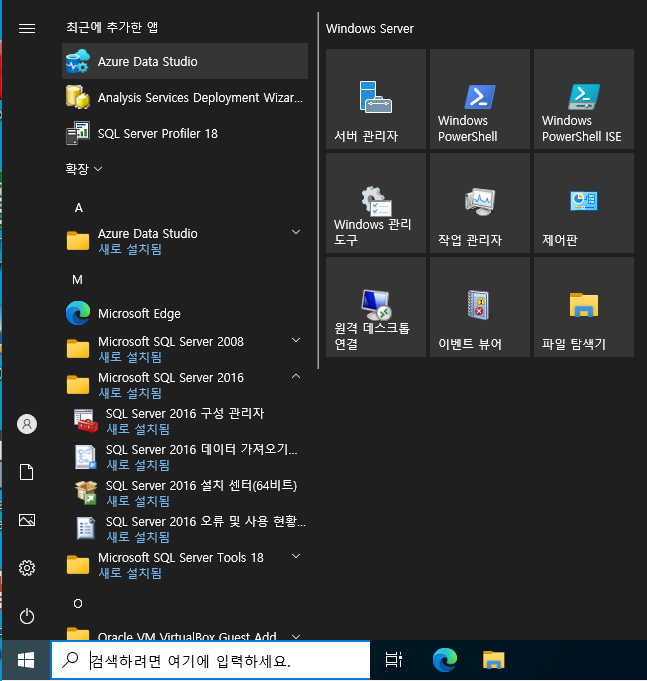Click the letter O index header
647x681 pixels.
[x=78, y=603]
